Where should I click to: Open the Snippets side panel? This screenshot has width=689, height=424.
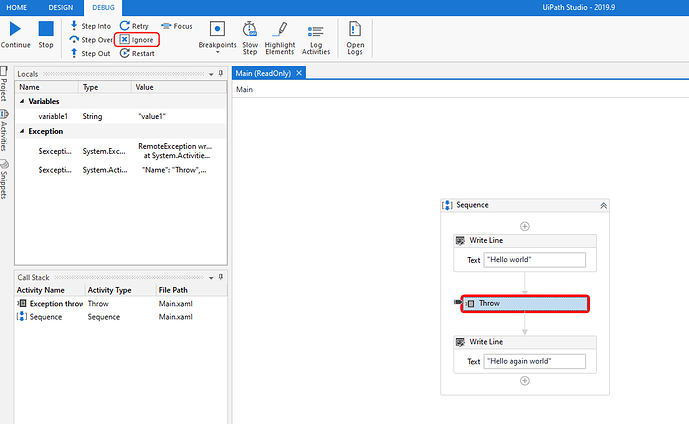click(x=4, y=179)
